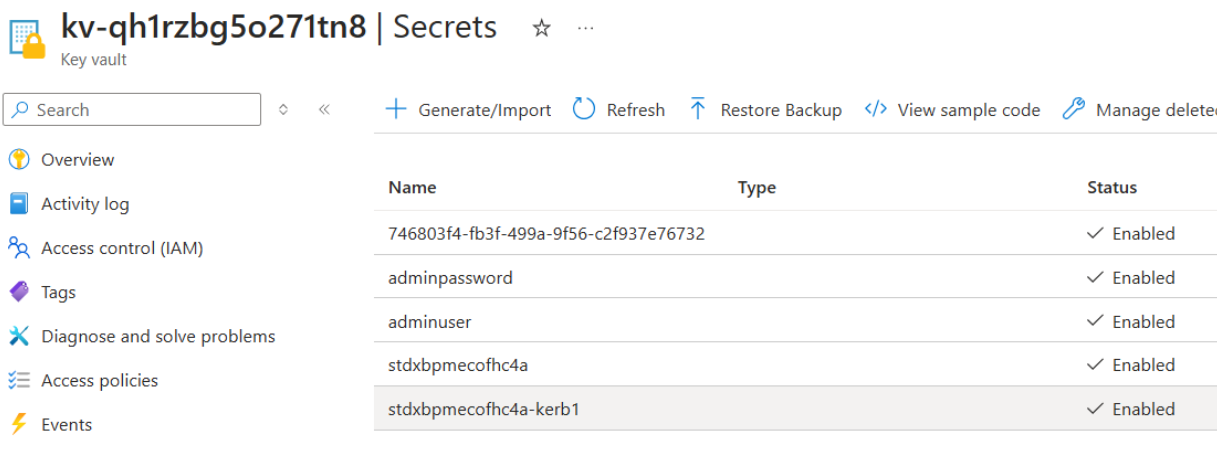Refresh the secrets list
Viewport: 1217px width, 461px height.
click(x=619, y=110)
